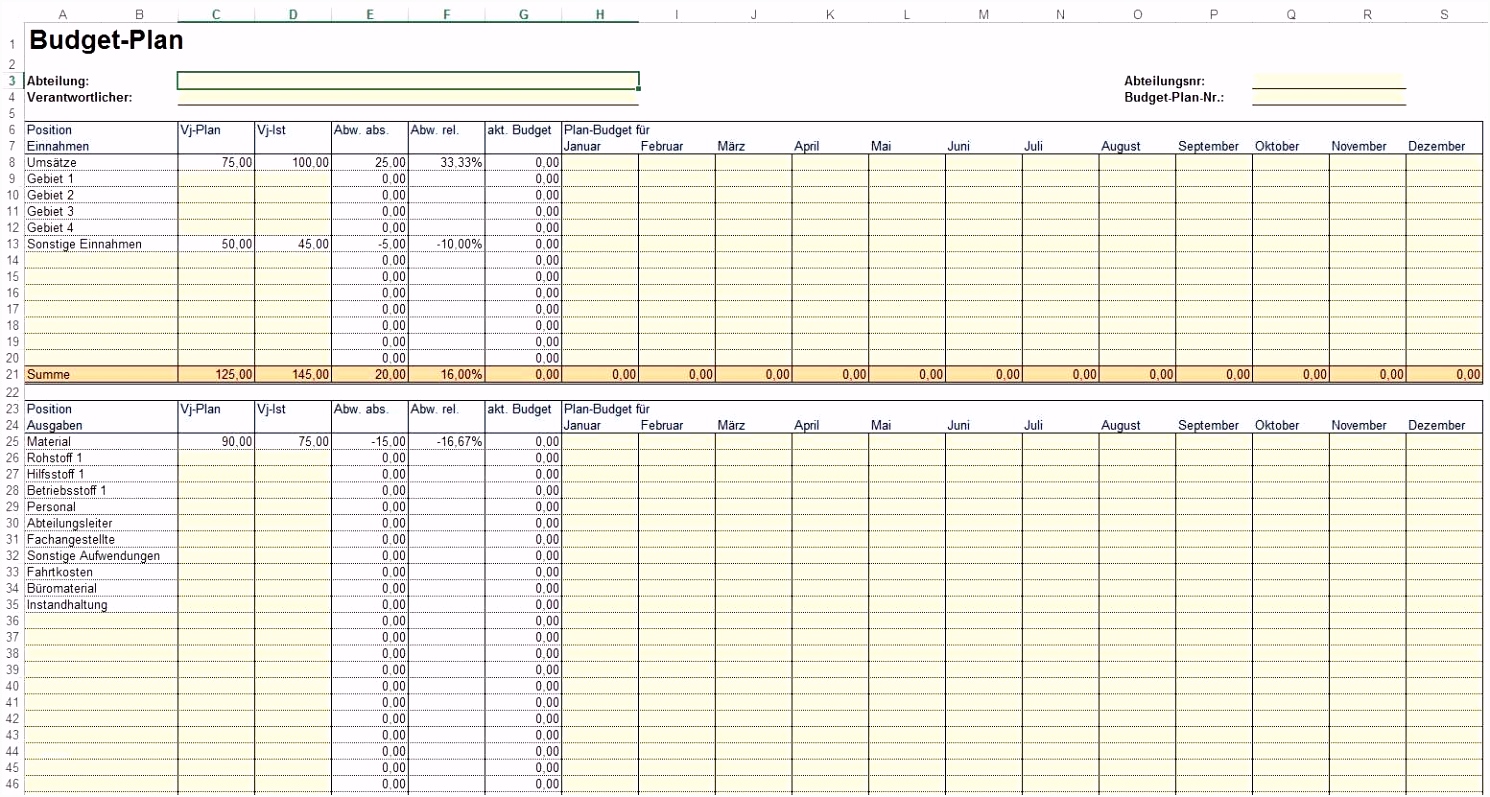Select Plan-Budget für header in row 23
Viewport: 1490px width, 797px height.
click(x=608, y=409)
